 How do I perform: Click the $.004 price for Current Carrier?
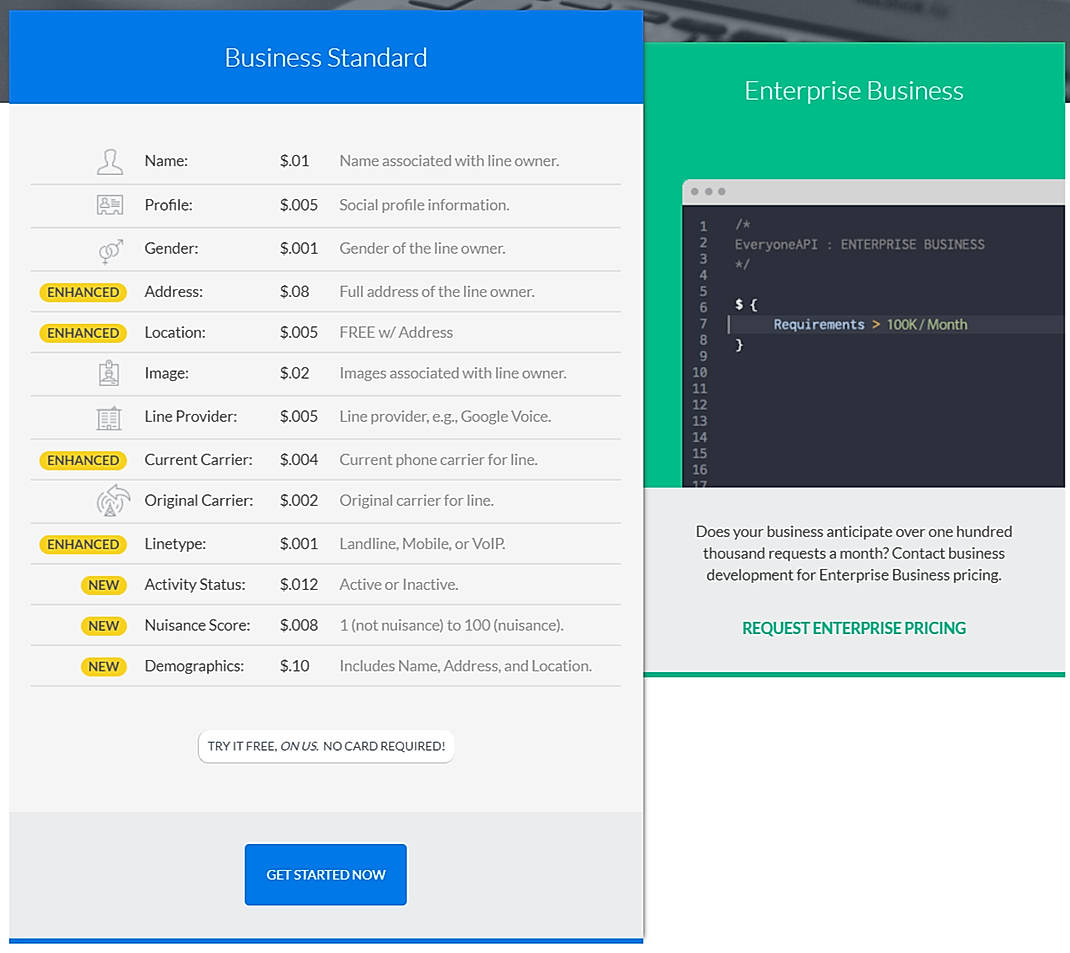299,460
